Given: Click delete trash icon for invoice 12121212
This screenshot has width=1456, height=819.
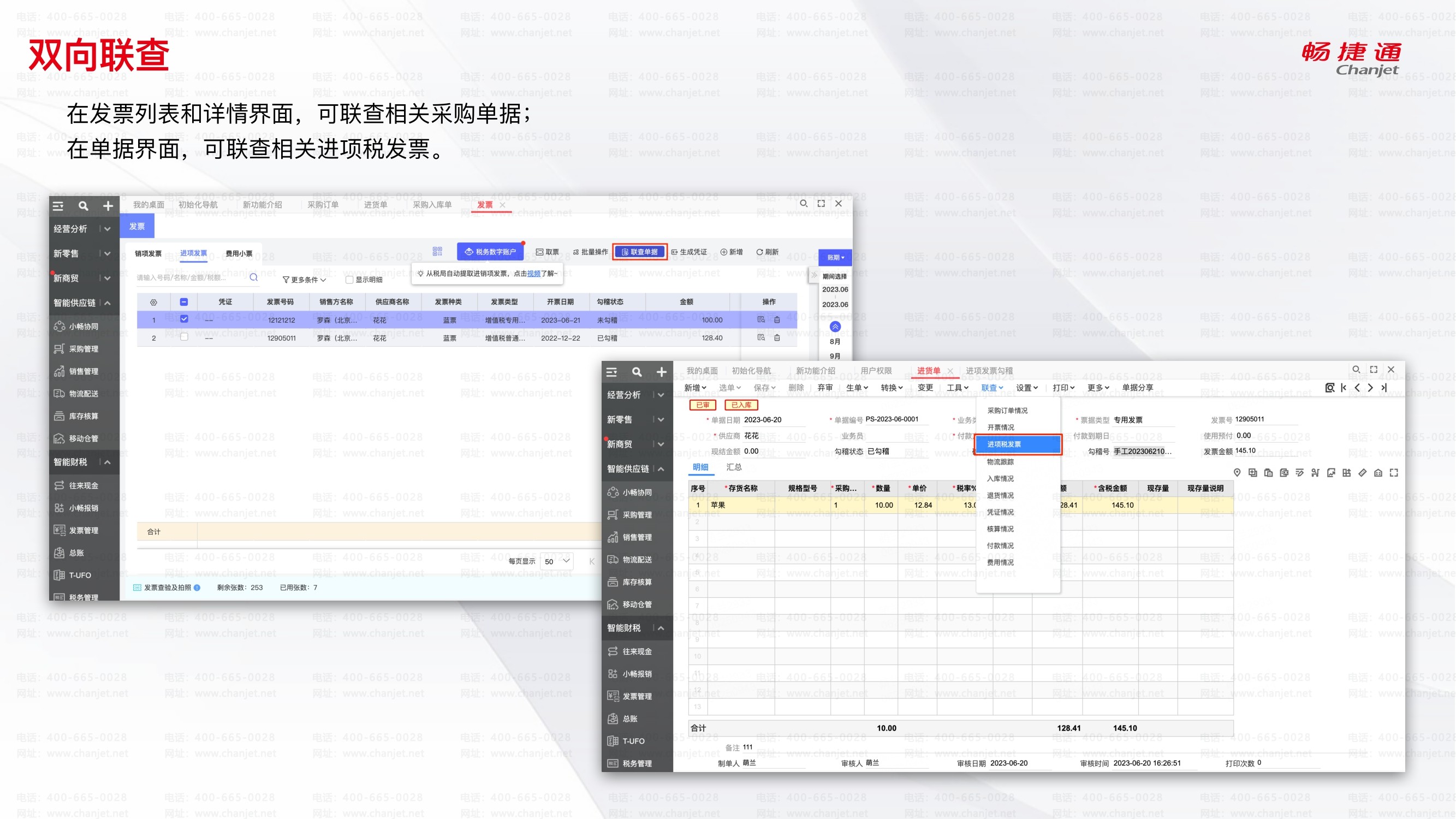Looking at the screenshot, I should pos(777,320).
